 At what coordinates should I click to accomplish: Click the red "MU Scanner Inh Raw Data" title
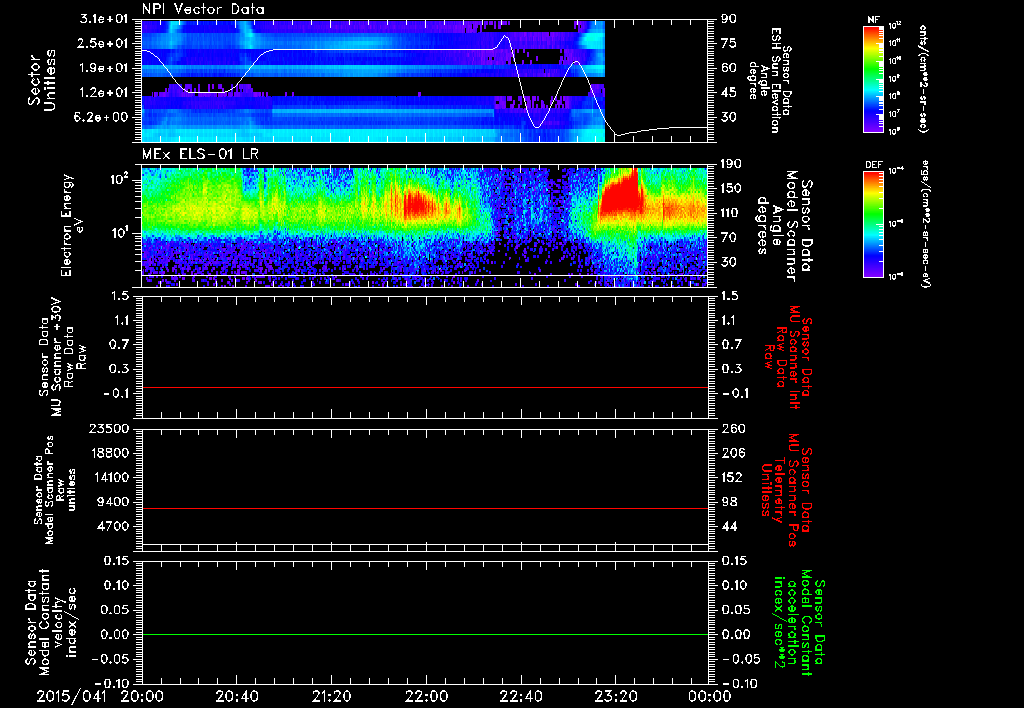point(789,357)
